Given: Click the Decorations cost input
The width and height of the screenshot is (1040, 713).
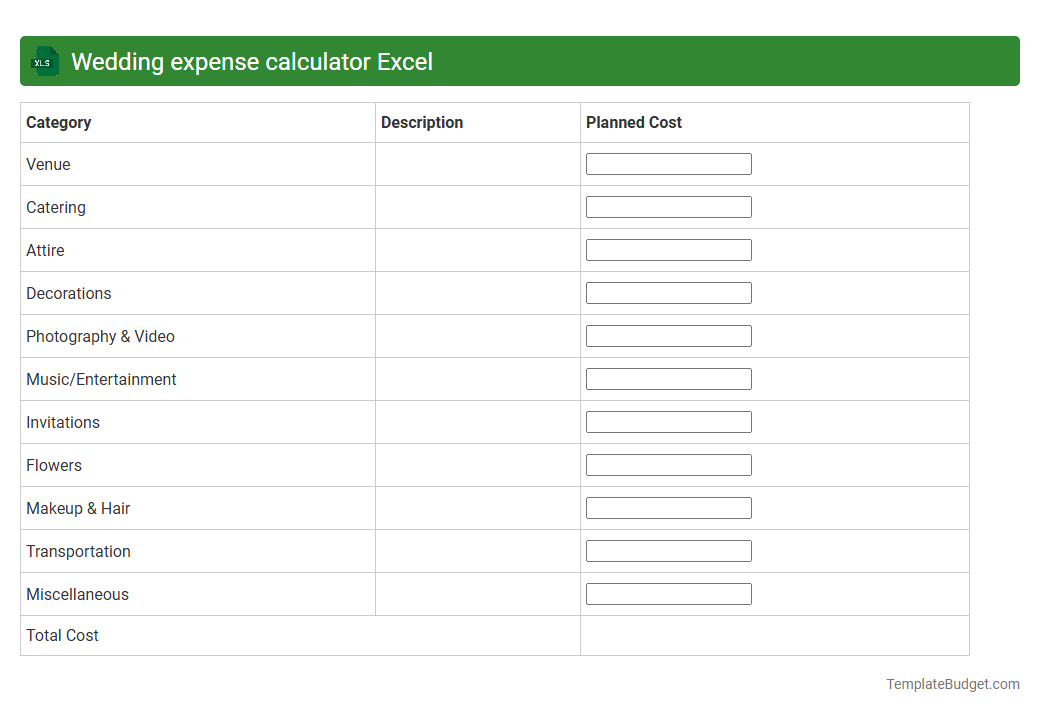Looking at the screenshot, I should pos(668,292).
